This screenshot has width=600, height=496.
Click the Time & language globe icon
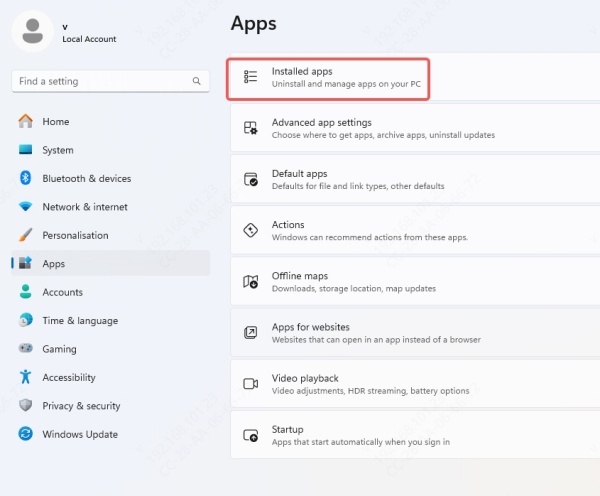click(26, 320)
